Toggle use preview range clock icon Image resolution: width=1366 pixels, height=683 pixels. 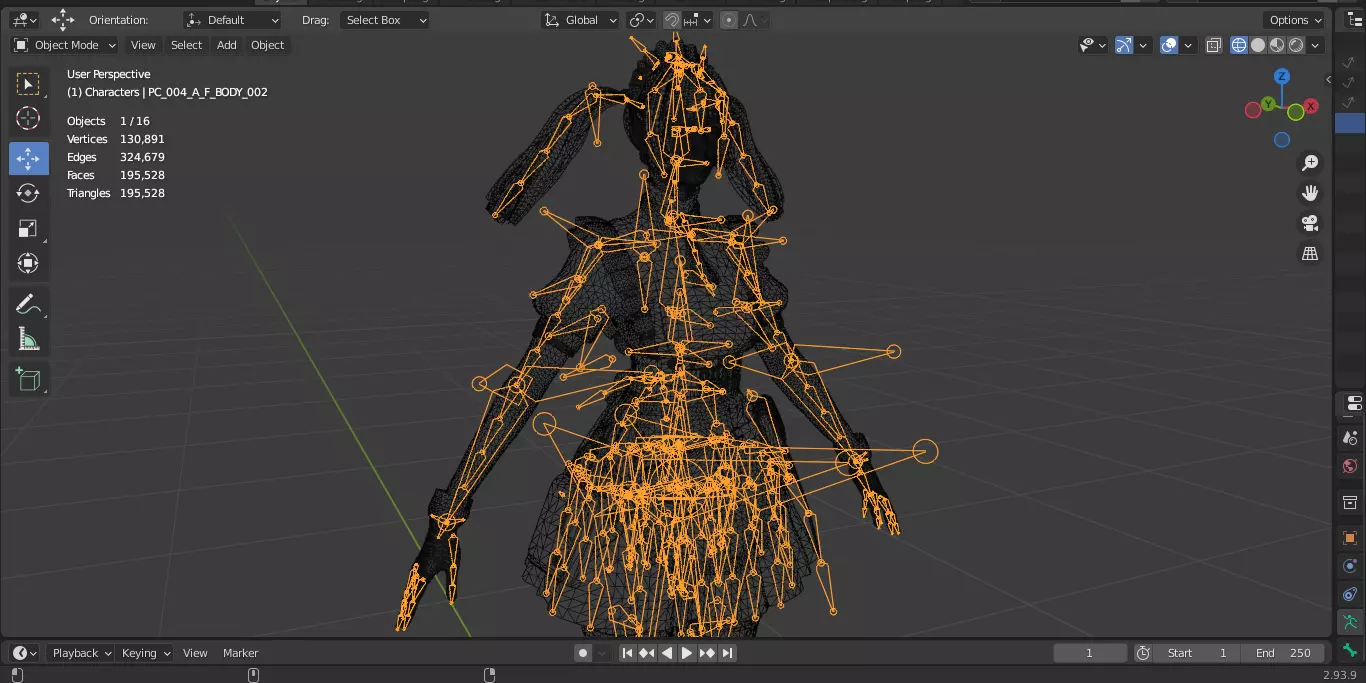(1143, 653)
